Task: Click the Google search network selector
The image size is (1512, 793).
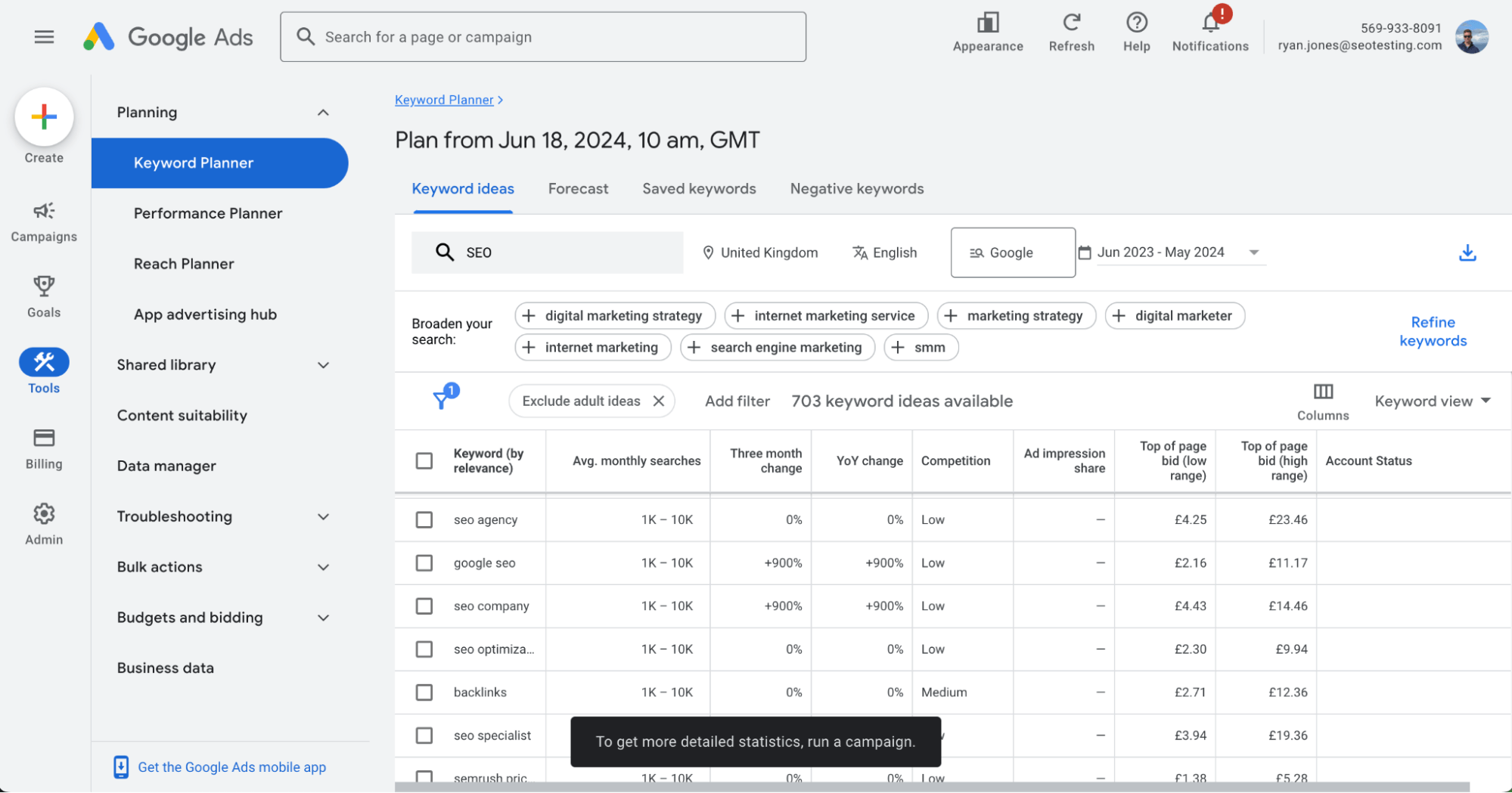Action: (x=1013, y=252)
